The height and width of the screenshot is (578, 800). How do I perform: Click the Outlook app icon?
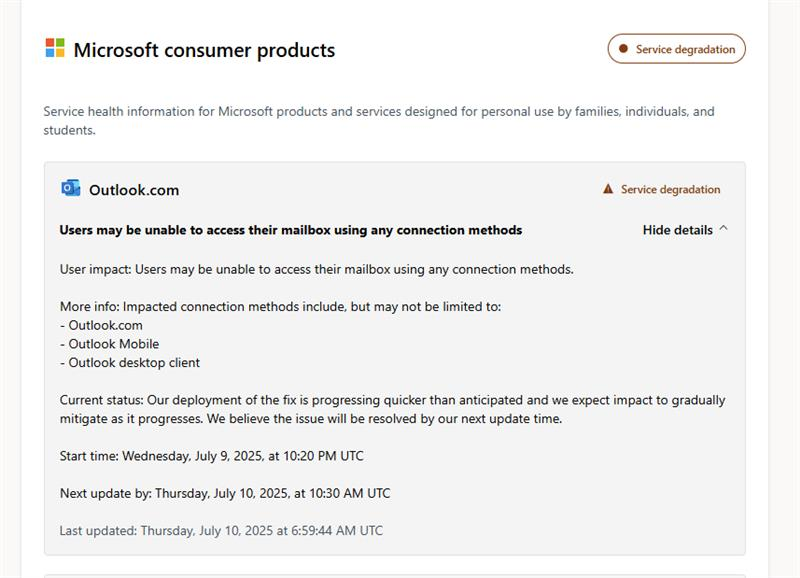pos(70,188)
